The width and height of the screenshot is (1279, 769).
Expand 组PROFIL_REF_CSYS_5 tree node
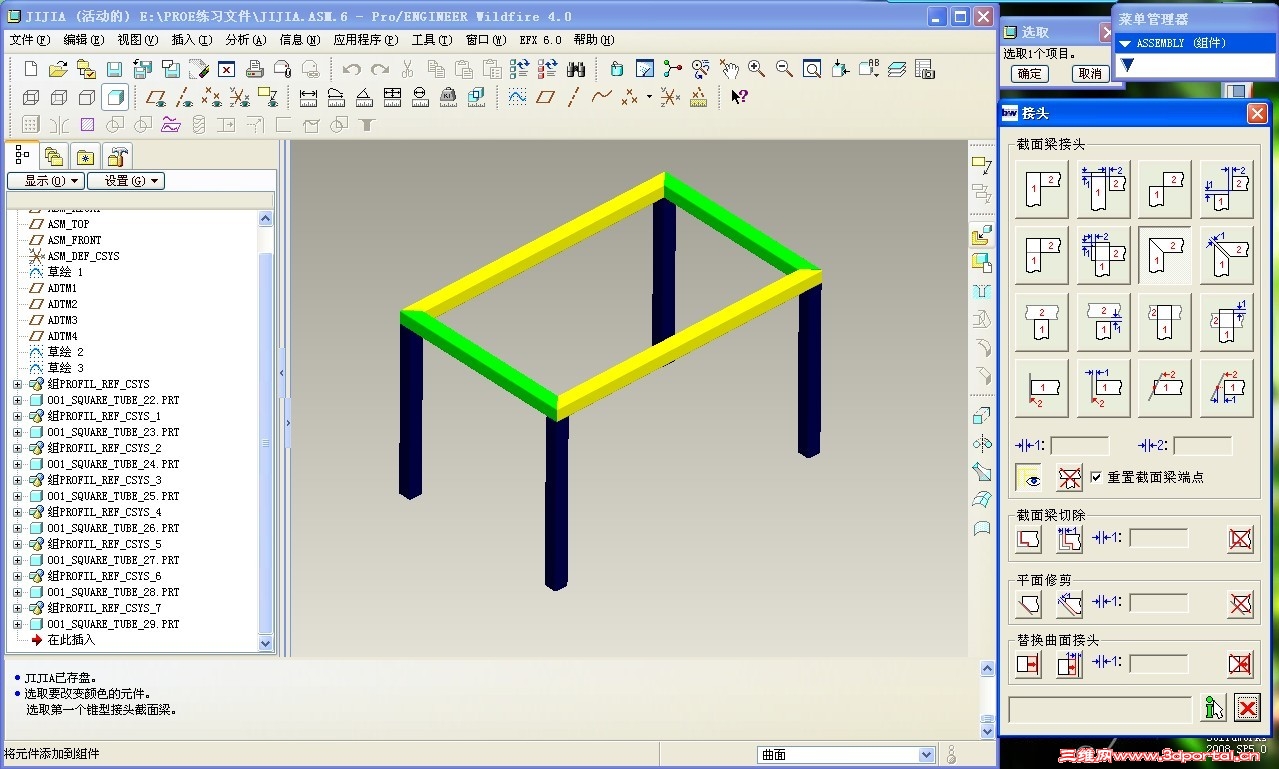point(17,544)
